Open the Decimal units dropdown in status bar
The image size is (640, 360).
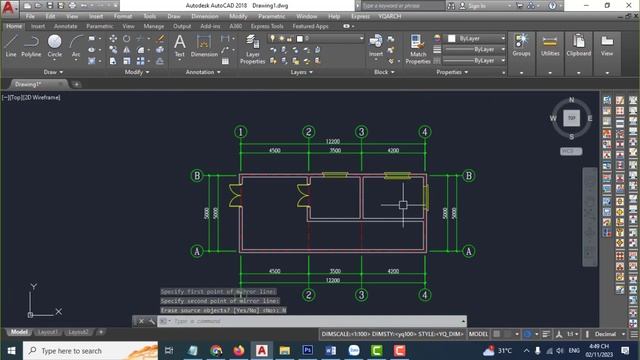click(x=609, y=334)
